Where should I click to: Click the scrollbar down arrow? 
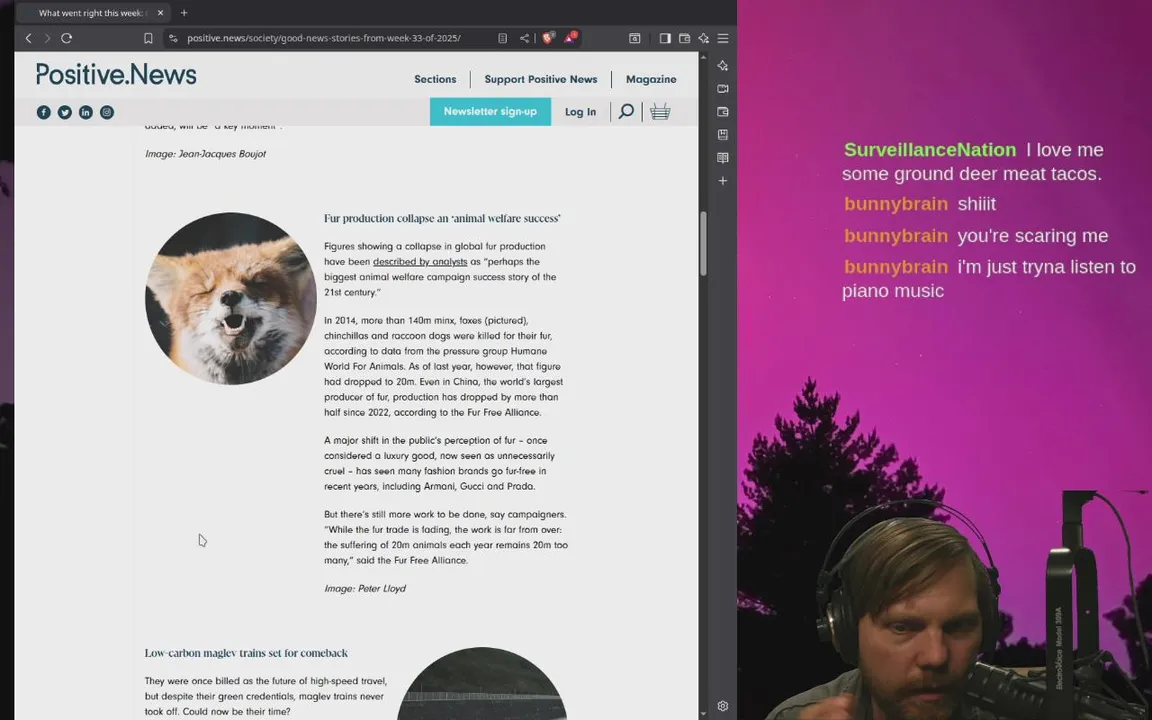pos(703,713)
